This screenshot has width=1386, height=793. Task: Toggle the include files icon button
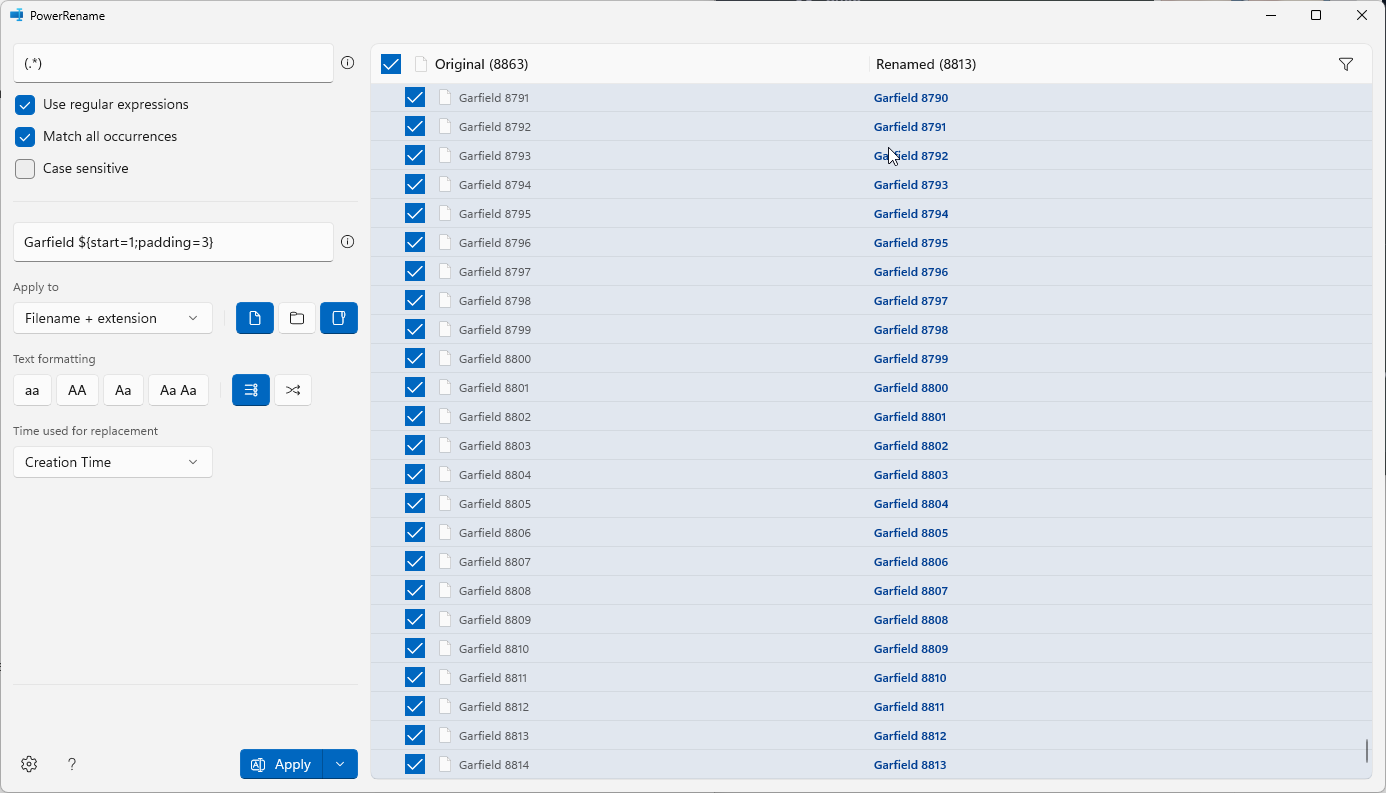pyautogui.click(x=255, y=318)
